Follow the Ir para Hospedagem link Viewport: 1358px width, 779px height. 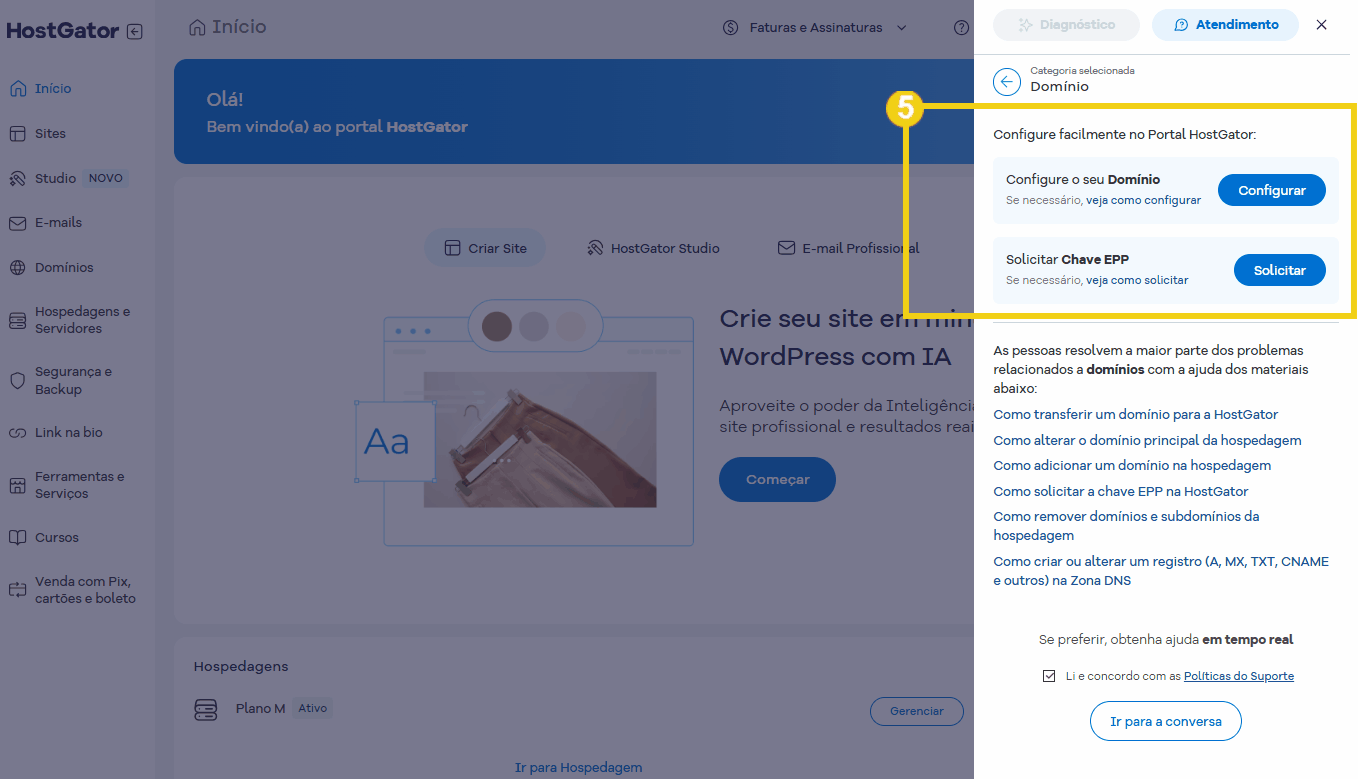point(578,768)
